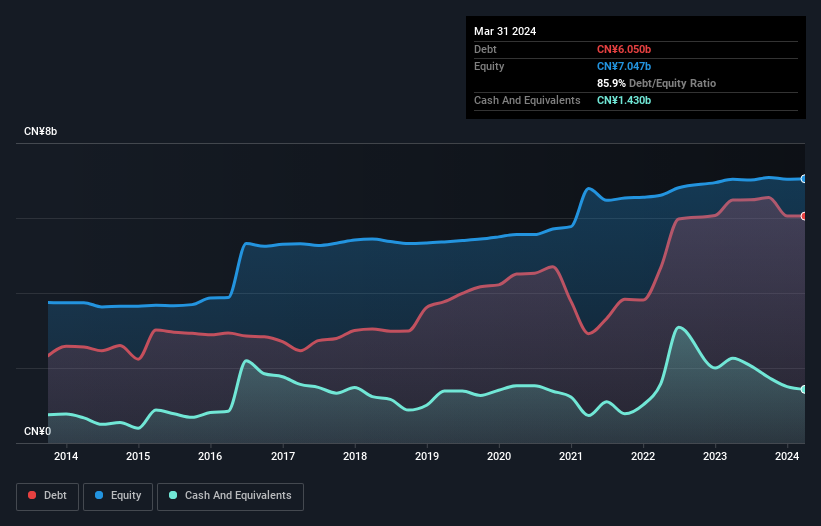Click Cash And Equivalents label in tooltip

tap(527, 100)
